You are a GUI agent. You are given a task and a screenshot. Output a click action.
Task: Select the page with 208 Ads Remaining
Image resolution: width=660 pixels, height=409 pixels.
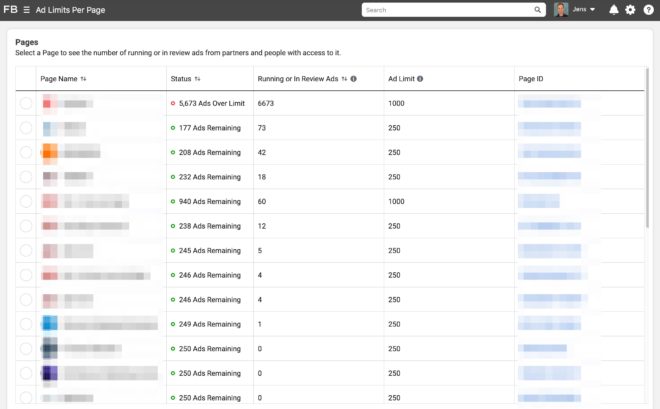(x=26, y=152)
